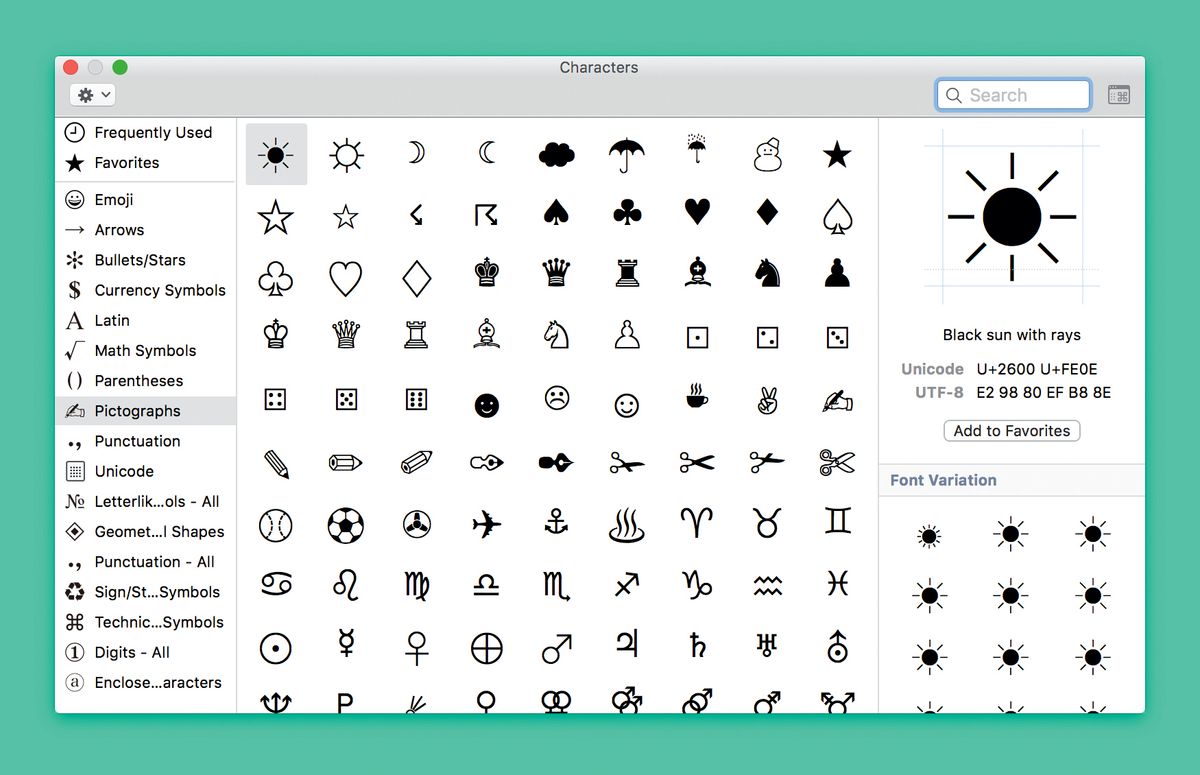Choose the black heart suit symbol
The height and width of the screenshot is (775, 1200).
tap(696, 215)
